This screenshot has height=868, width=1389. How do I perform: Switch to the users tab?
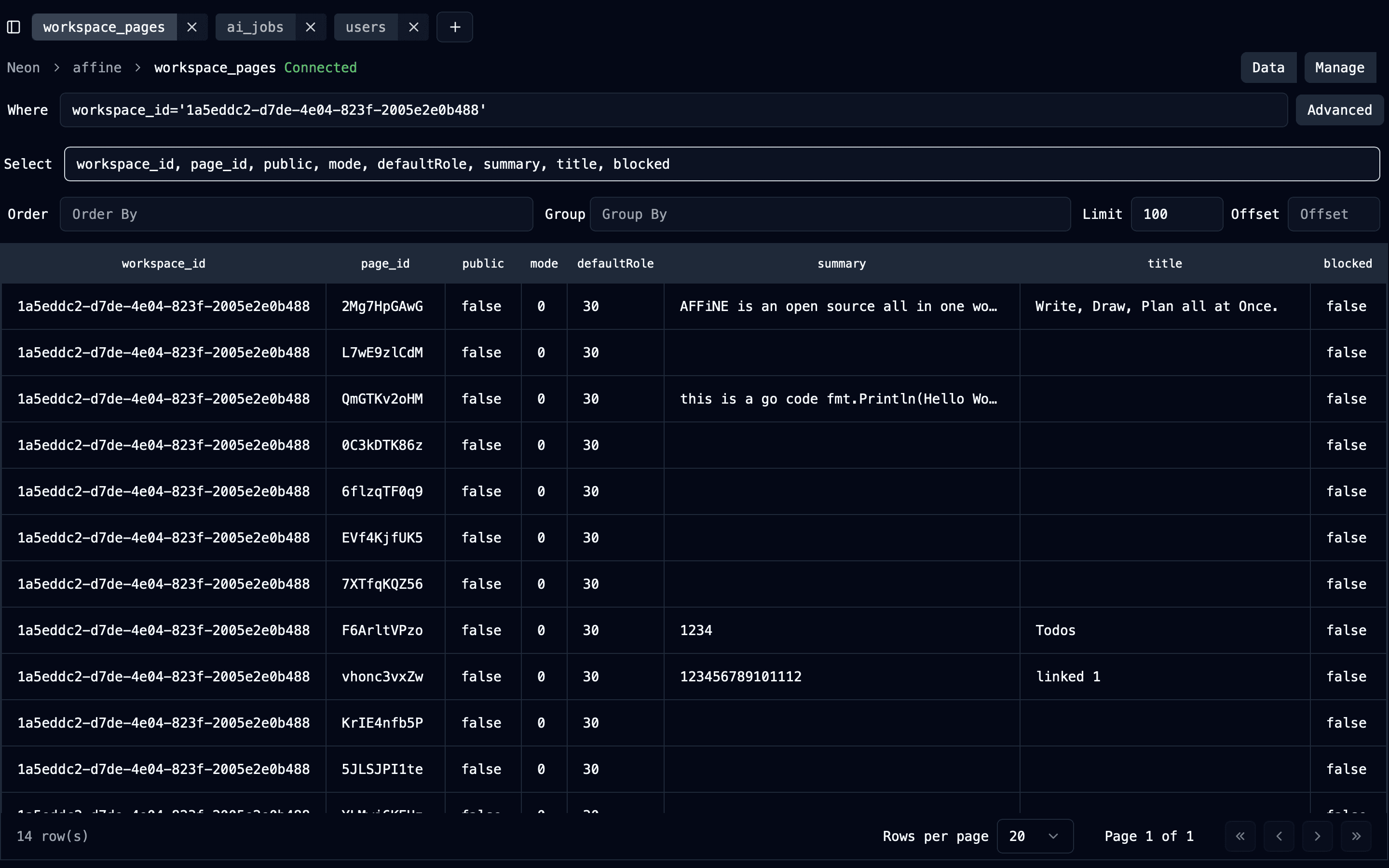tap(366, 27)
